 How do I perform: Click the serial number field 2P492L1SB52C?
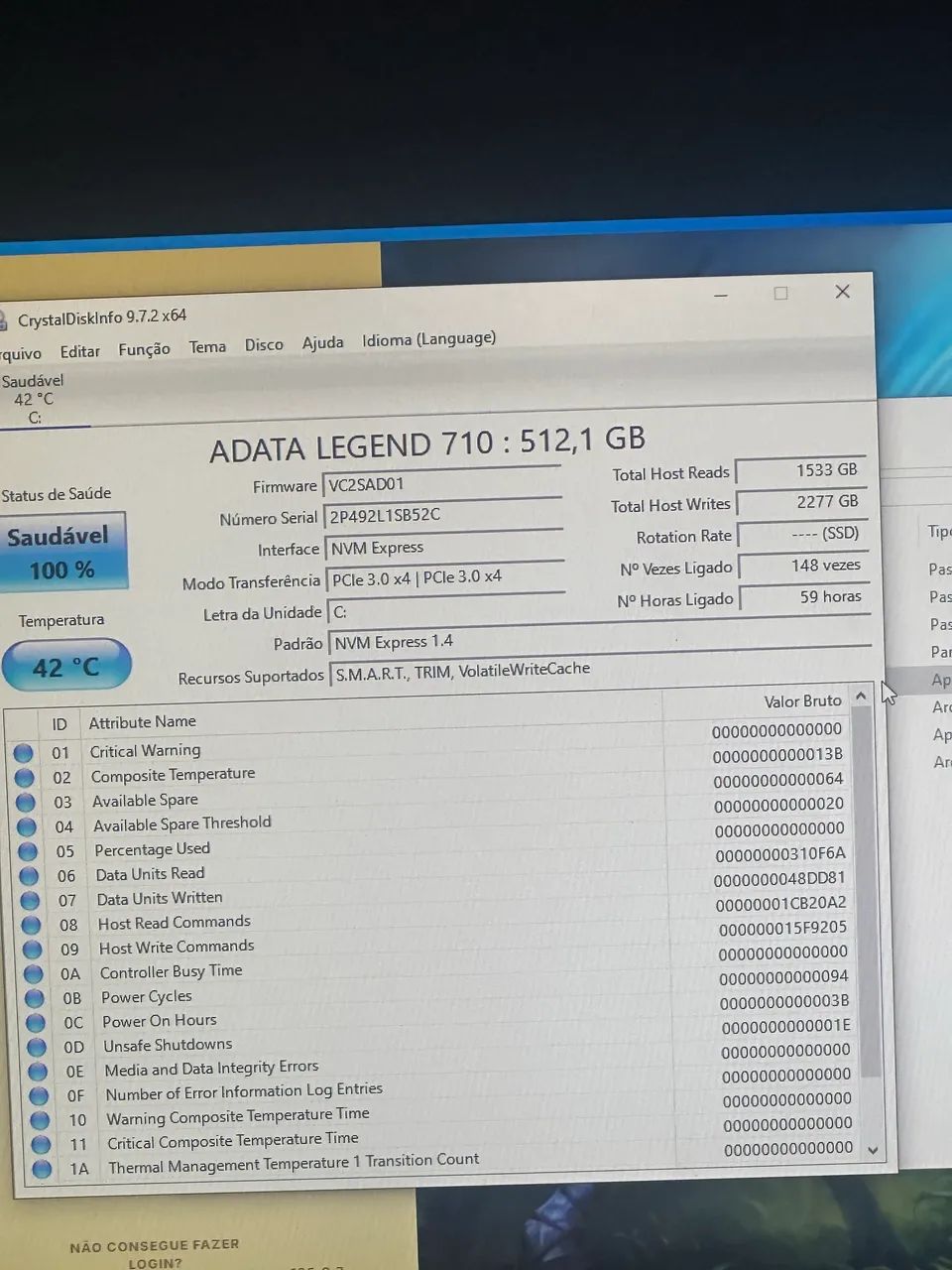click(443, 515)
